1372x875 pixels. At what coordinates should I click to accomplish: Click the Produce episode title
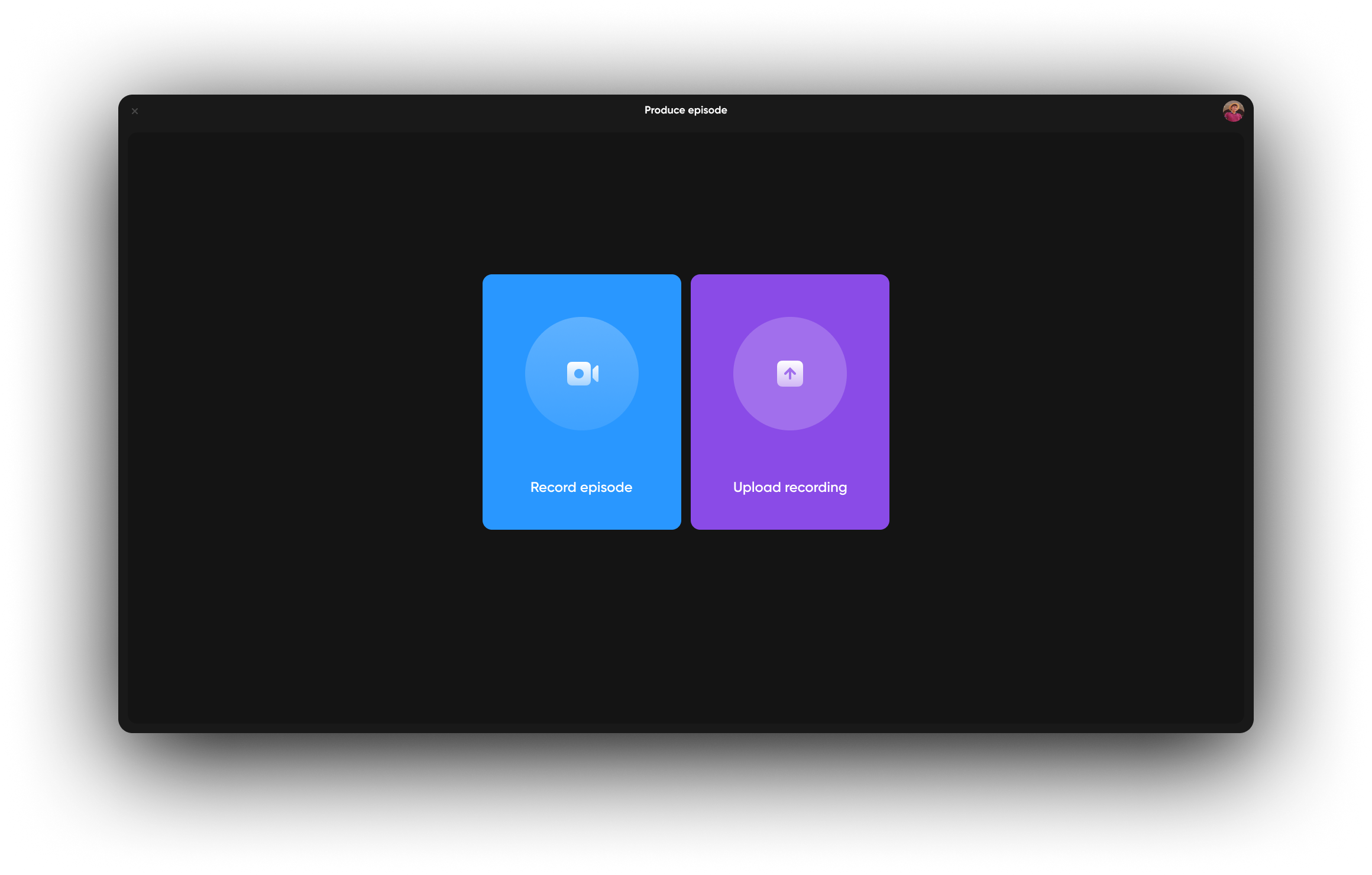click(x=685, y=110)
